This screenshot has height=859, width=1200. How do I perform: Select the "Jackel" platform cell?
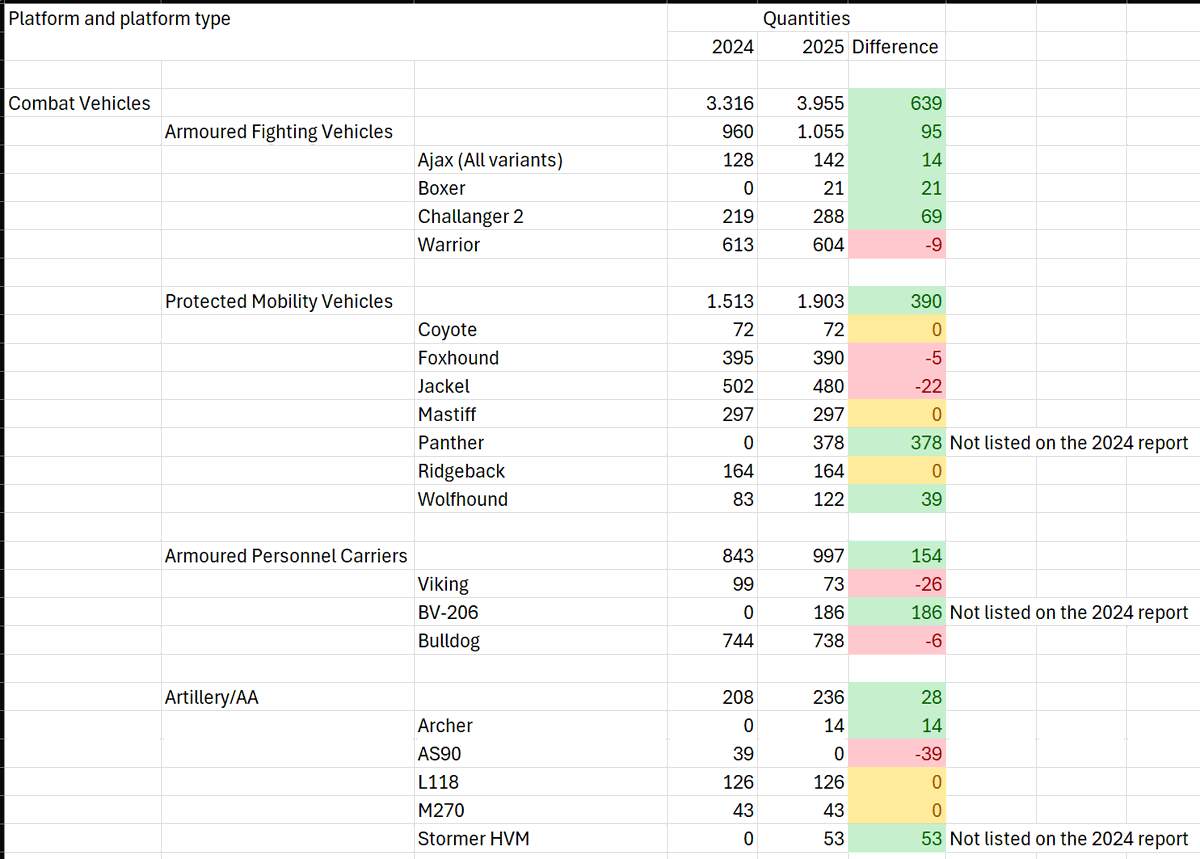coord(540,385)
